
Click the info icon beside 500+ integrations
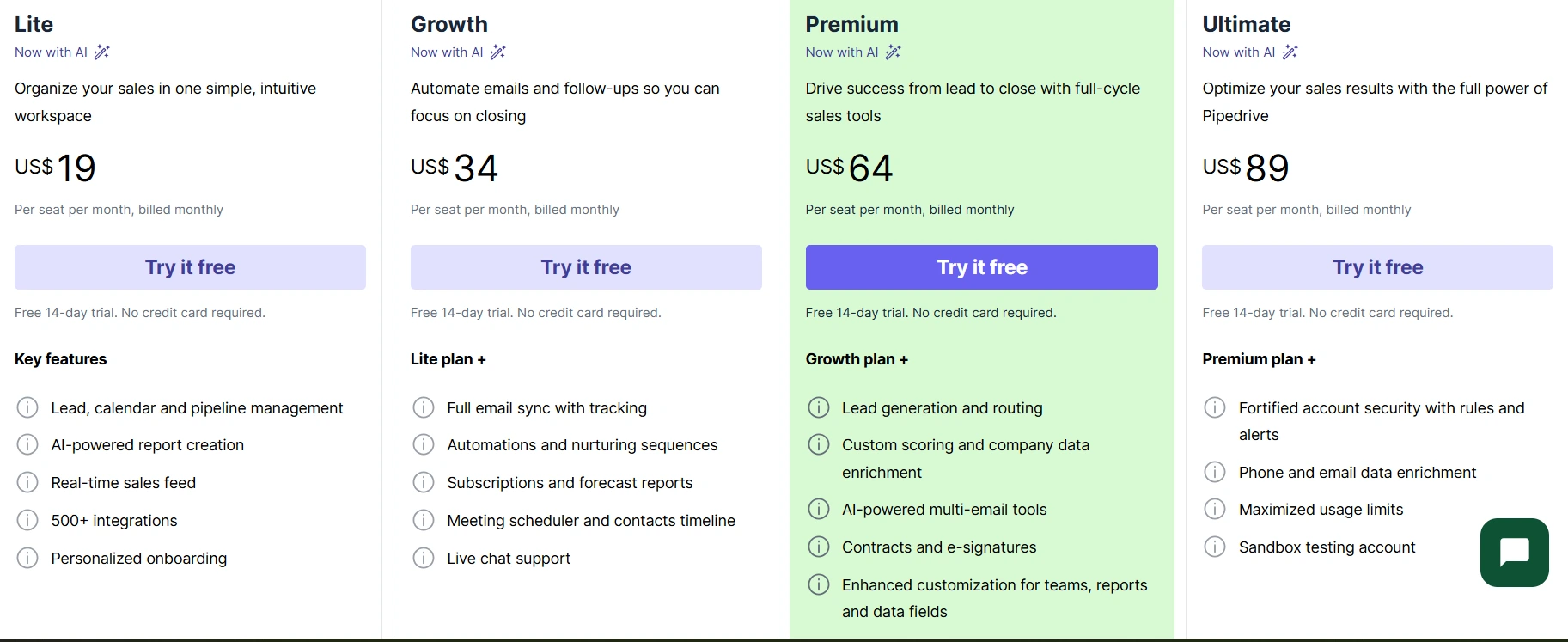(27, 520)
